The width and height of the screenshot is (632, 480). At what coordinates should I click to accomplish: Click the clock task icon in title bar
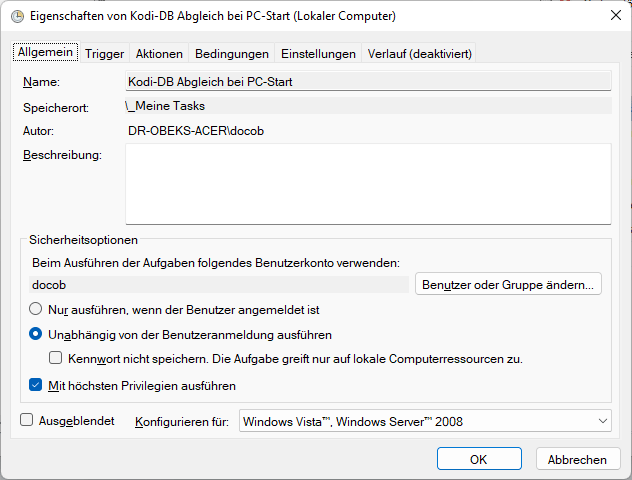tap(17, 17)
